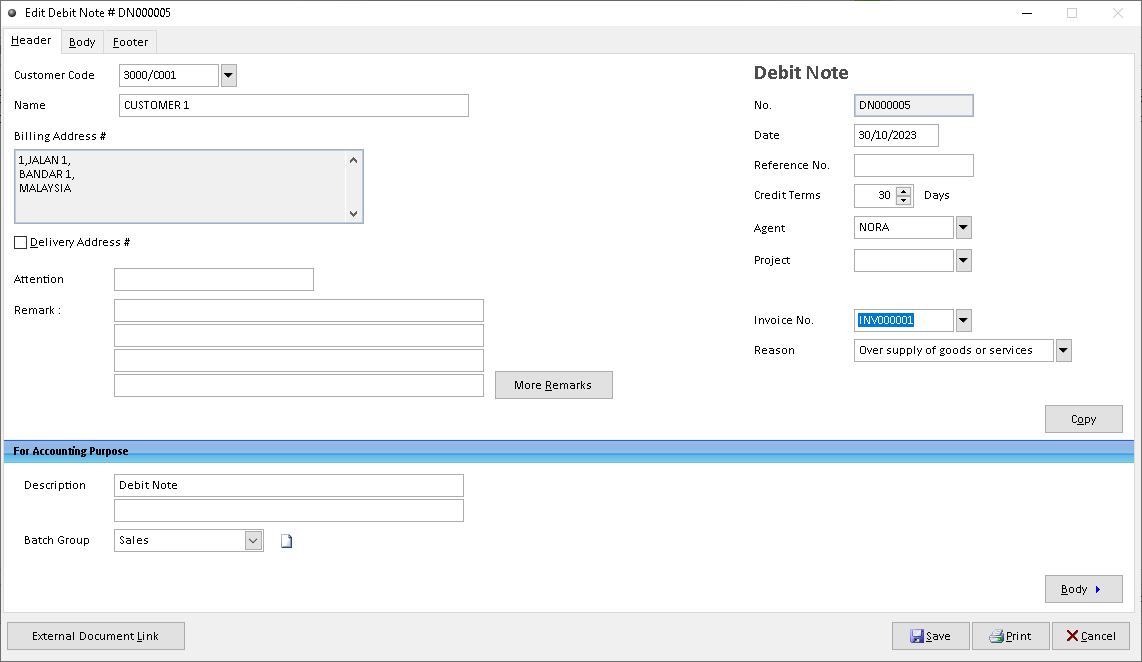Image resolution: width=1142 pixels, height=662 pixels.
Task: Click the Credit Terms value field
Action: (x=875, y=195)
